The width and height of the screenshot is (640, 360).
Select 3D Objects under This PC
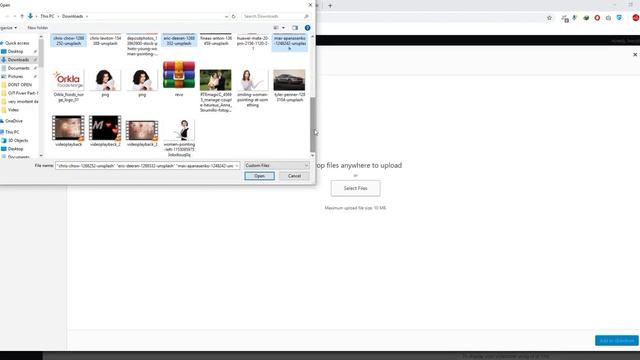(18, 140)
